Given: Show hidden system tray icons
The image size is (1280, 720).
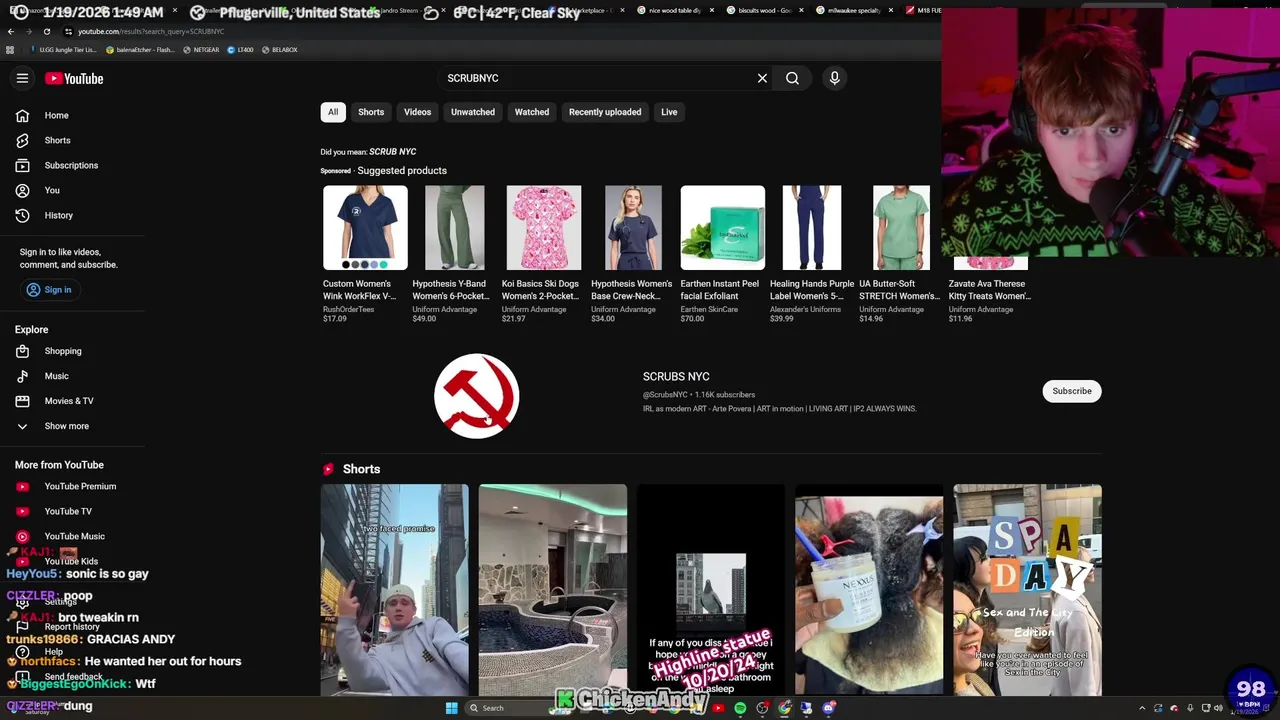Looking at the screenshot, I should click(1142, 708).
